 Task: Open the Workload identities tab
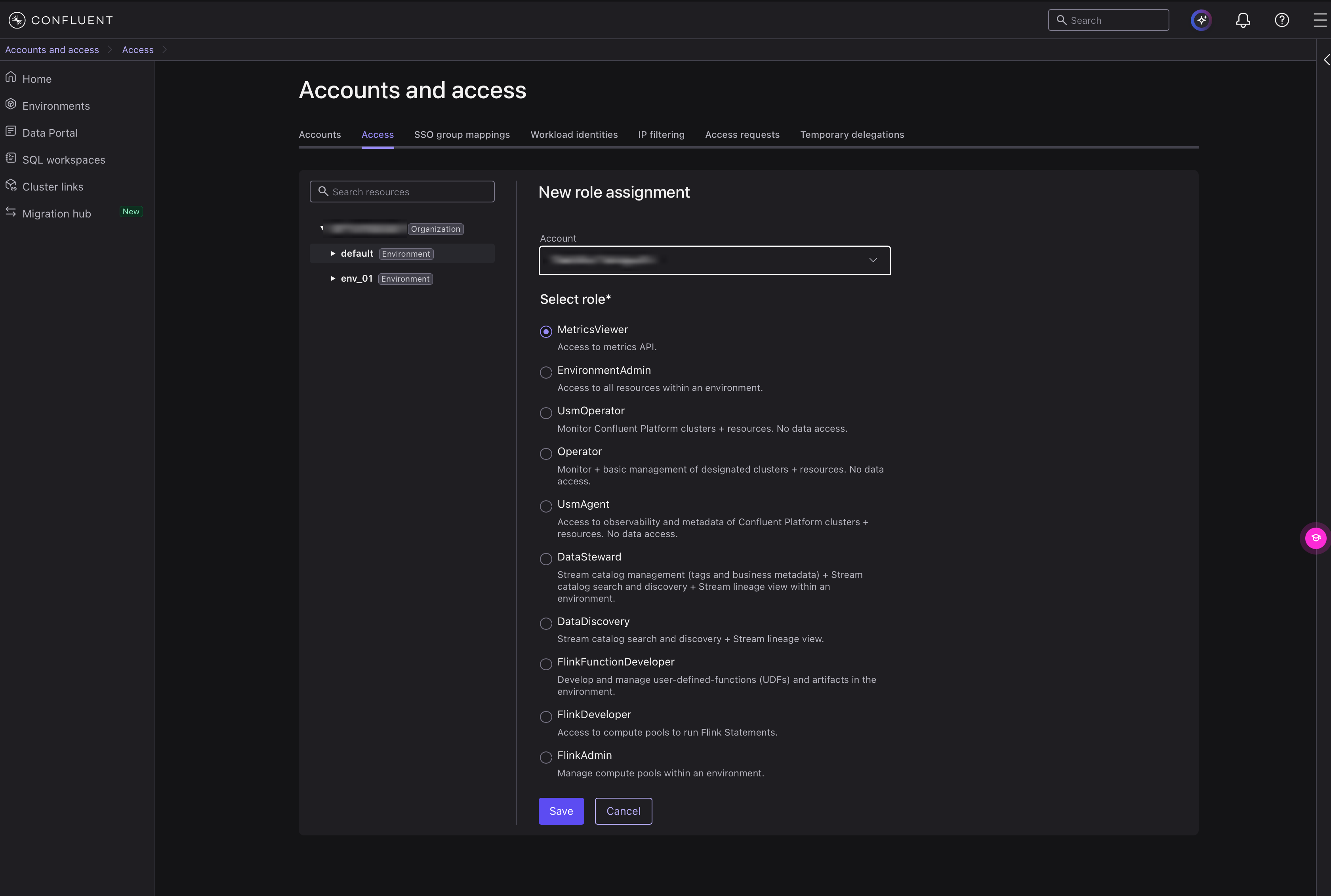click(x=574, y=134)
